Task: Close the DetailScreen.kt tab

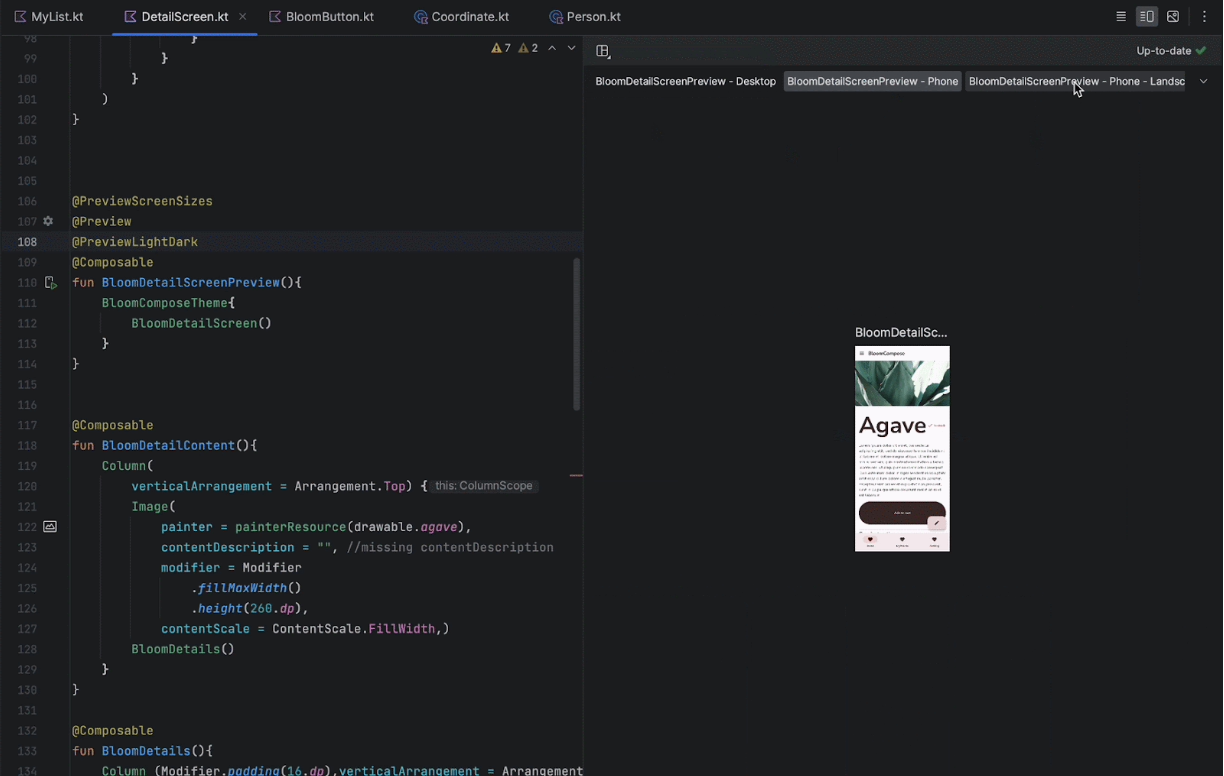Action: pyautogui.click(x=242, y=17)
